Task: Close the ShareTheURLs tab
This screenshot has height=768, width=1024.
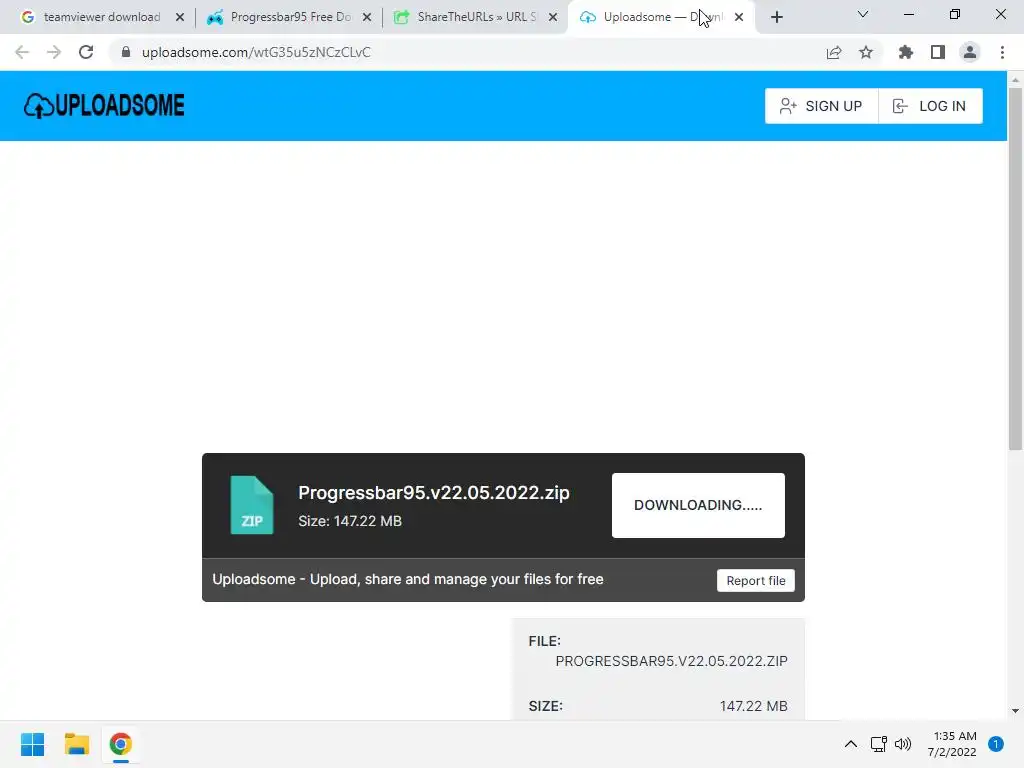Action: (553, 17)
